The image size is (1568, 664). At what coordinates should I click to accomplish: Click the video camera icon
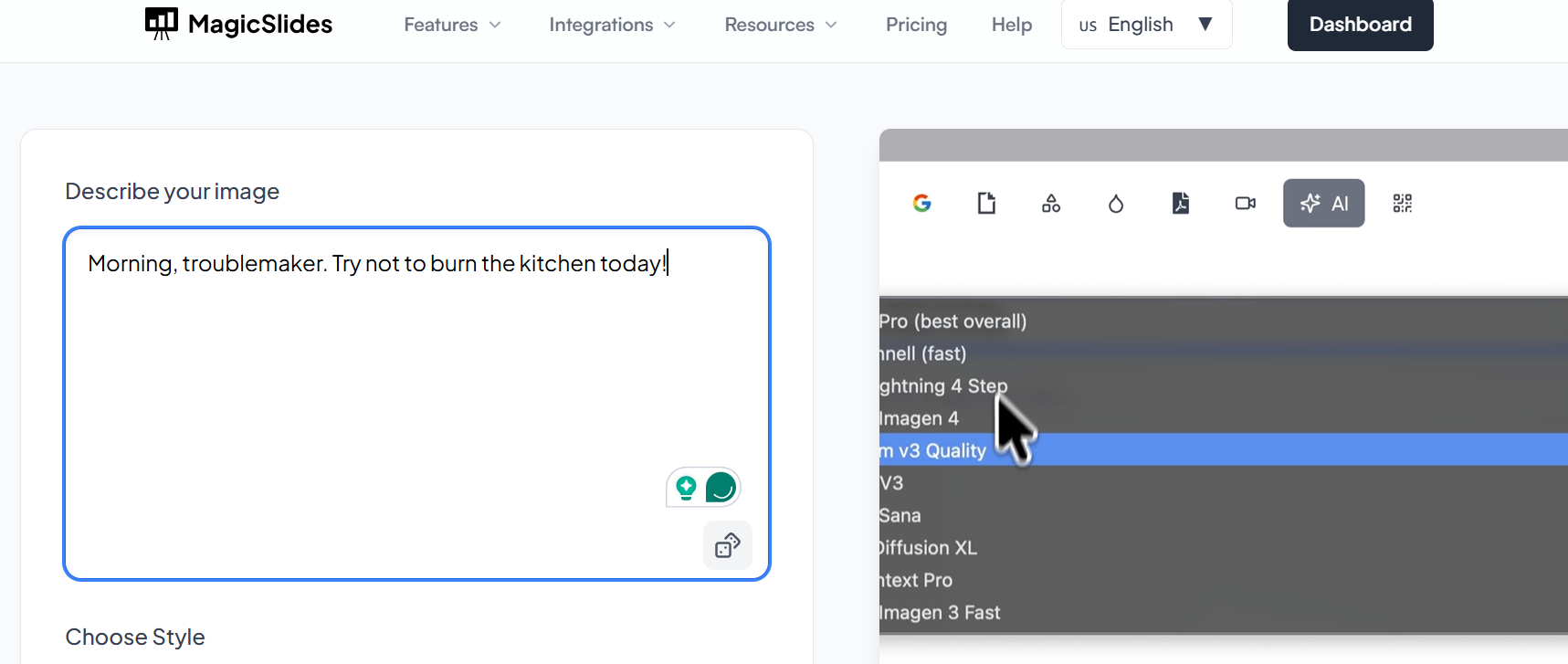(1246, 203)
